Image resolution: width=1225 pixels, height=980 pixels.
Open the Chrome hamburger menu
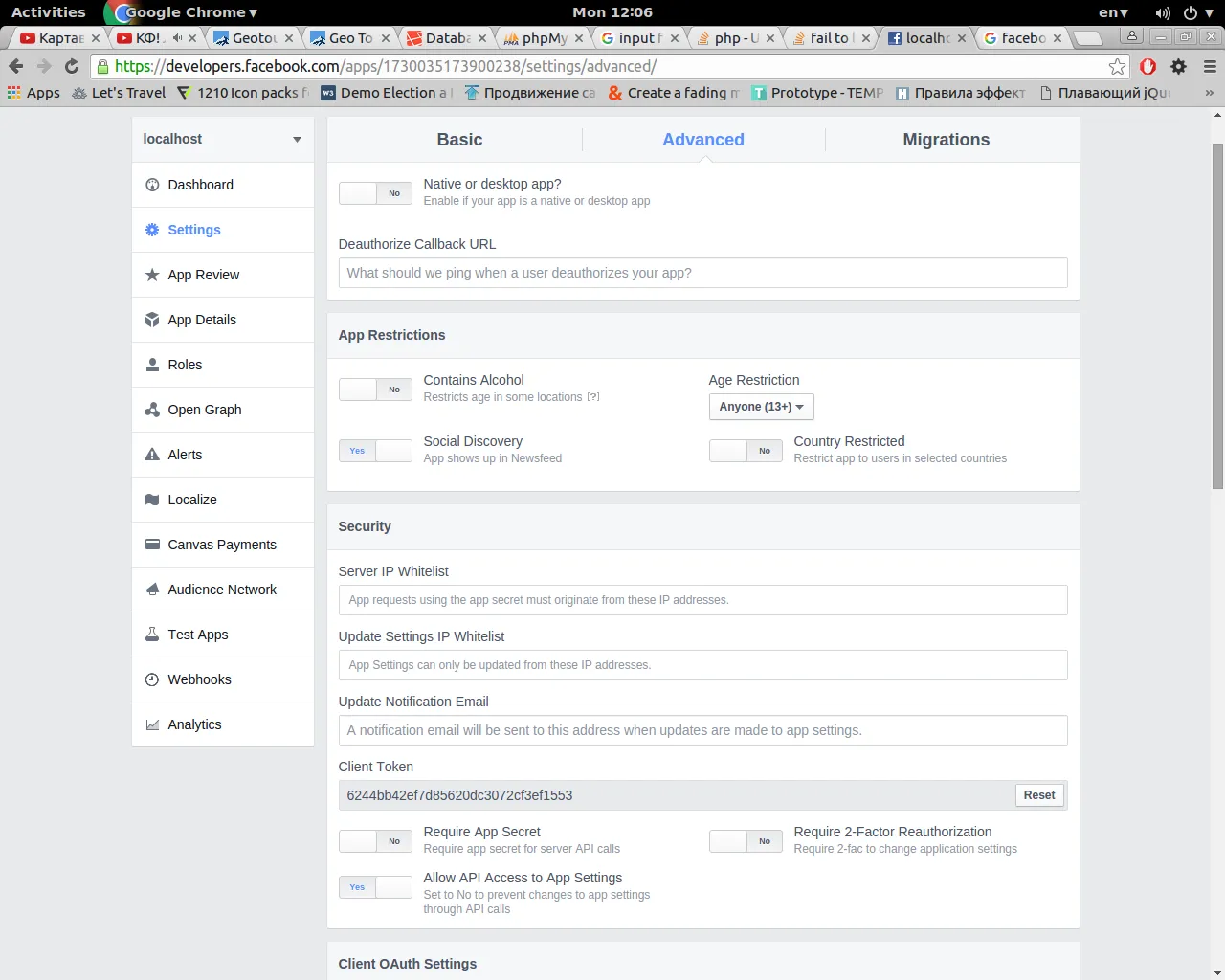pos(1210,66)
